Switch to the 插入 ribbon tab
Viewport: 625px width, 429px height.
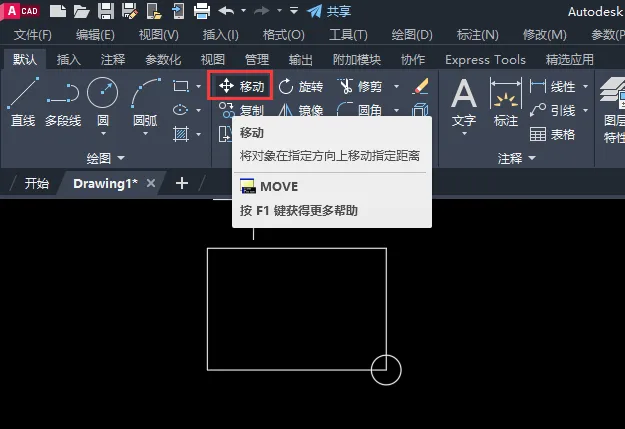[69, 60]
